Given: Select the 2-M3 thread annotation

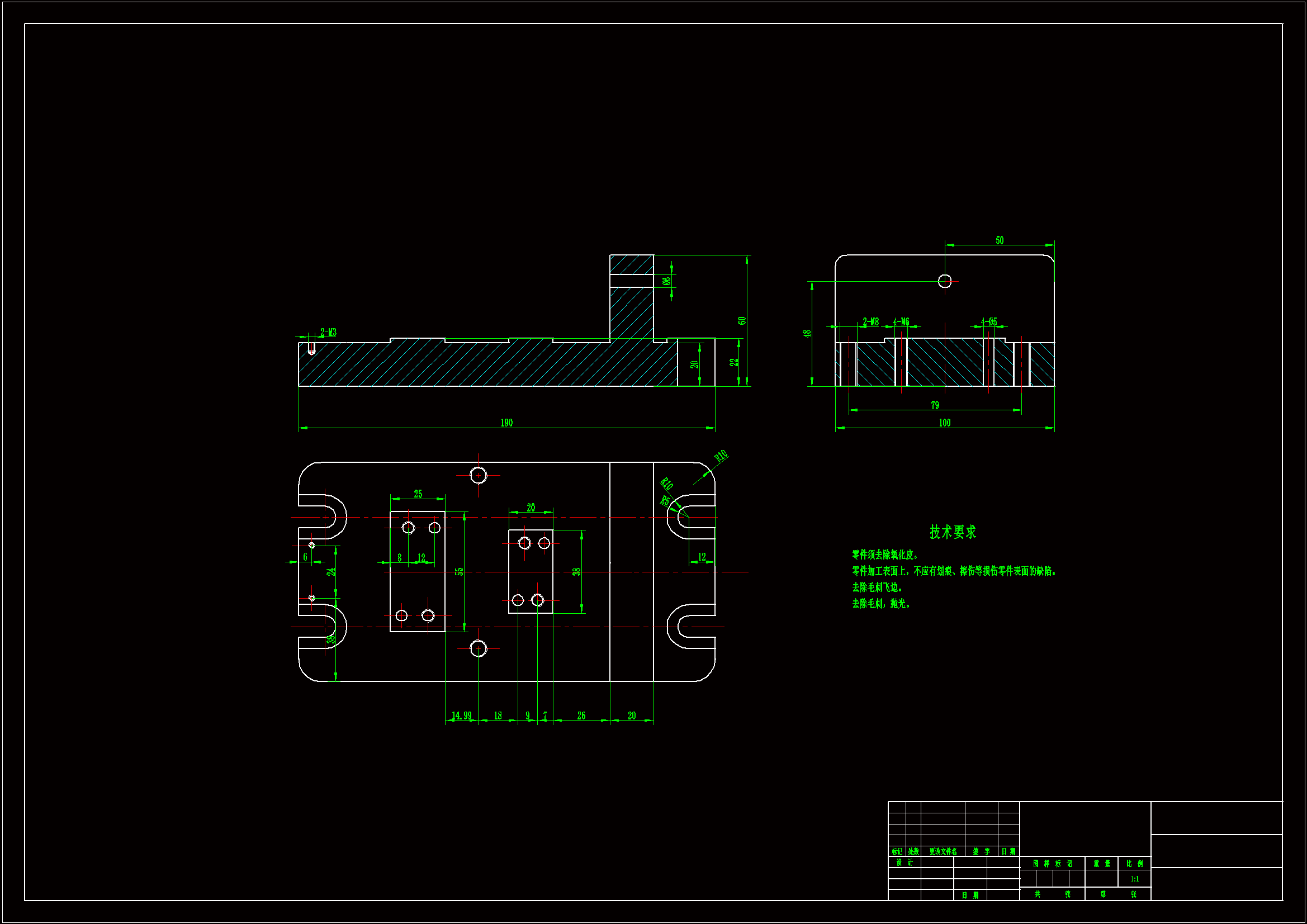Looking at the screenshot, I should (x=328, y=333).
